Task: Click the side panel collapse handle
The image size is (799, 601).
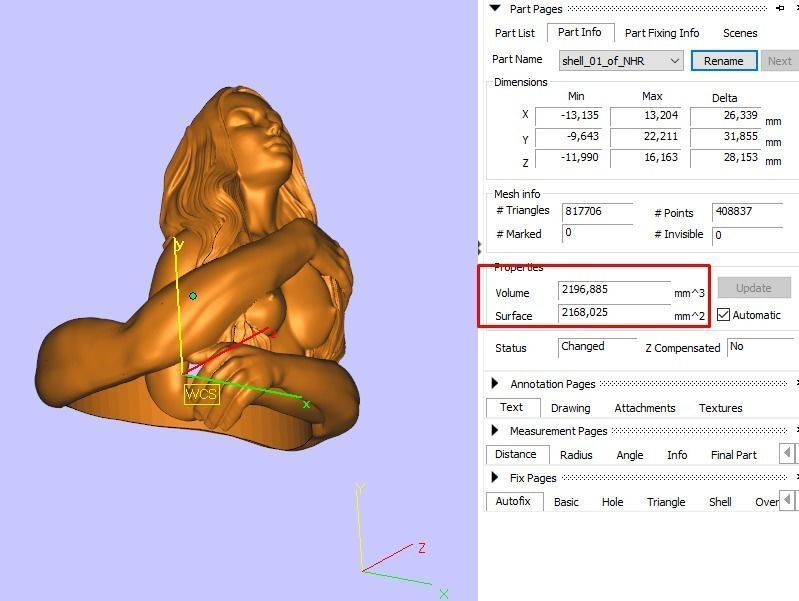Action: [480, 248]
